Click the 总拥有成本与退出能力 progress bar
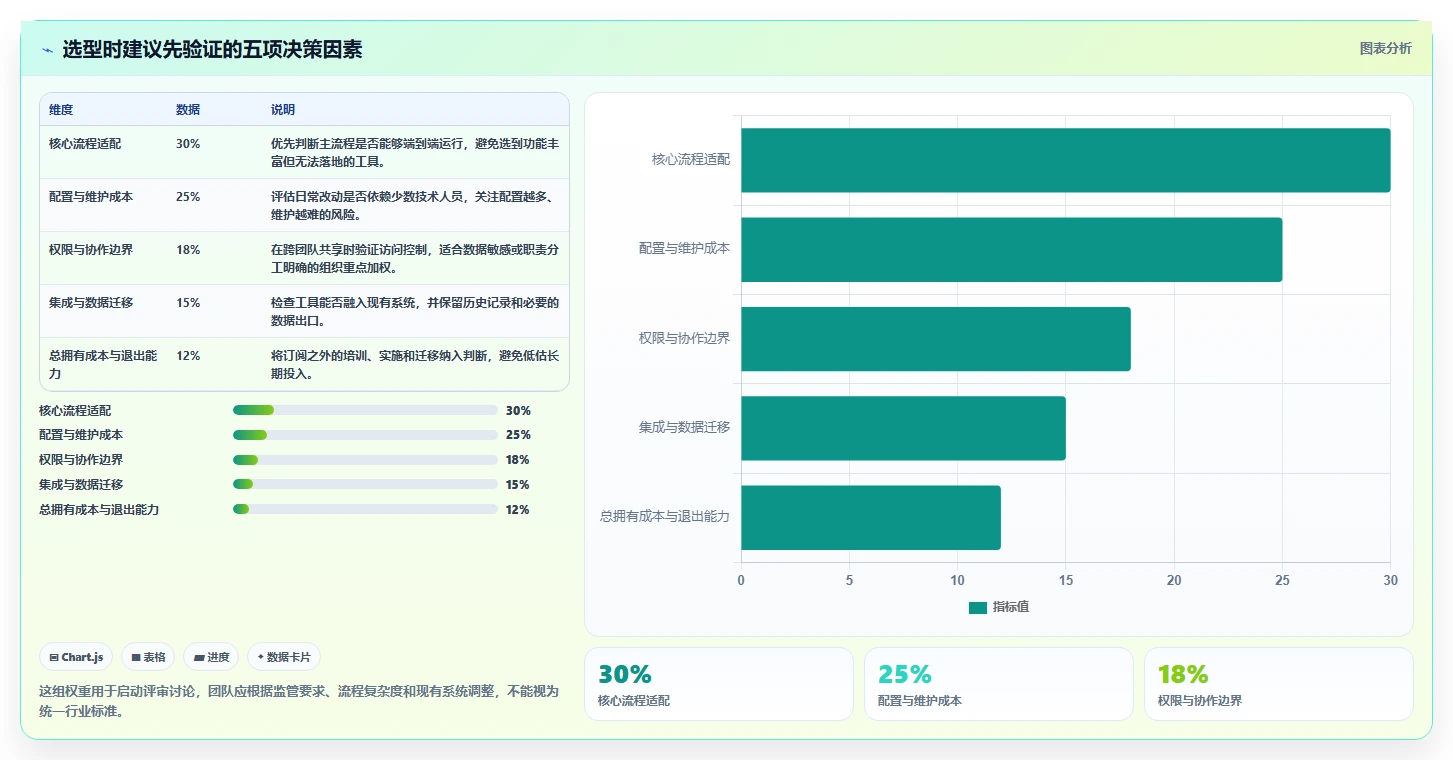 coord(365,509)
